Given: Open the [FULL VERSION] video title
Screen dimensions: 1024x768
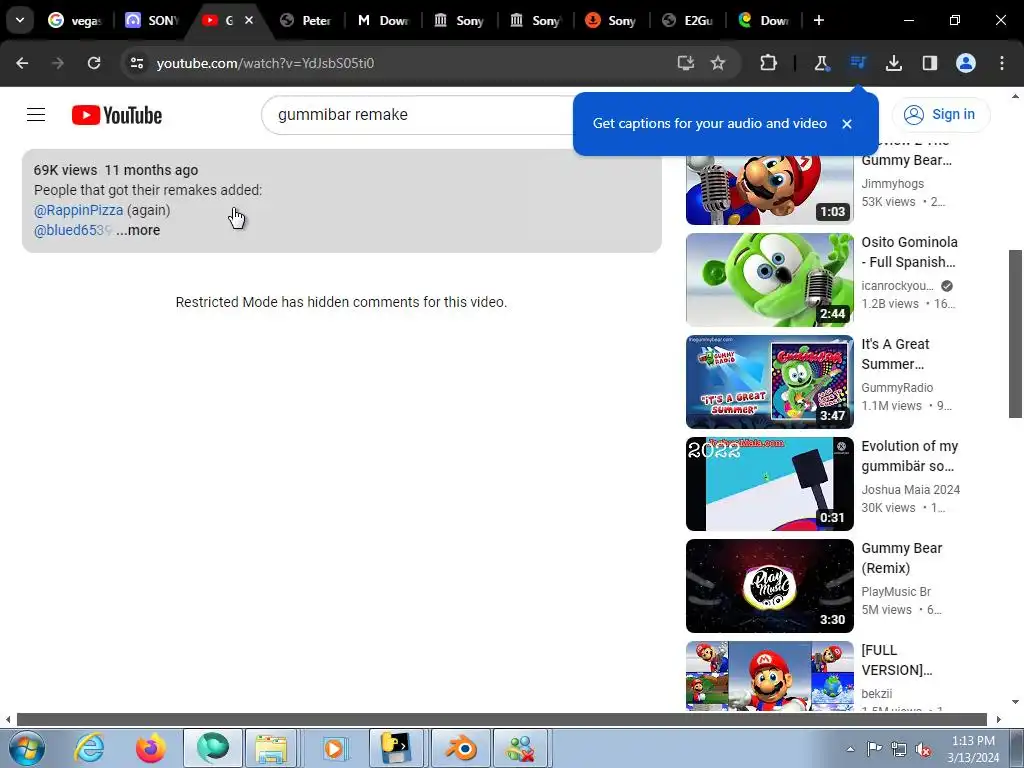Looking at the screenshot, I should pos(897,660).
